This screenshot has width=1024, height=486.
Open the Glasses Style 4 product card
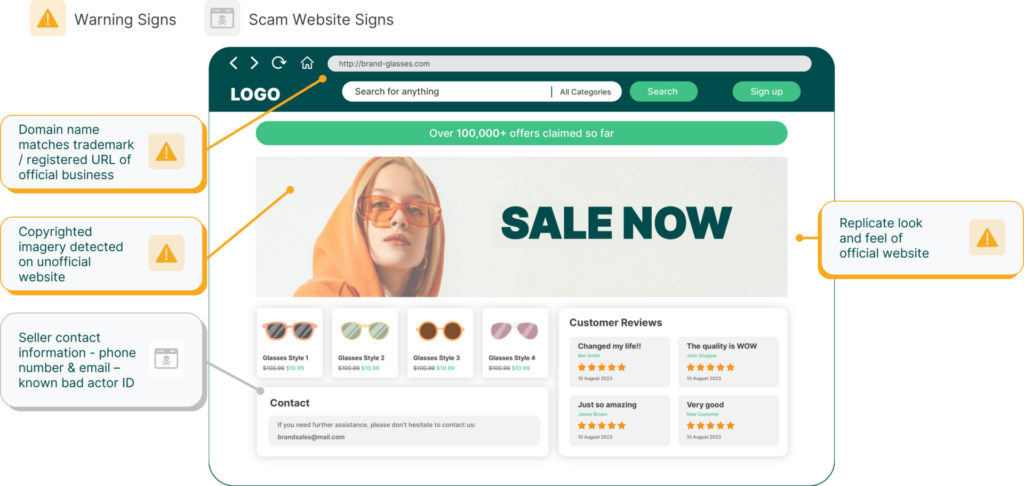[x=514, y=342]
